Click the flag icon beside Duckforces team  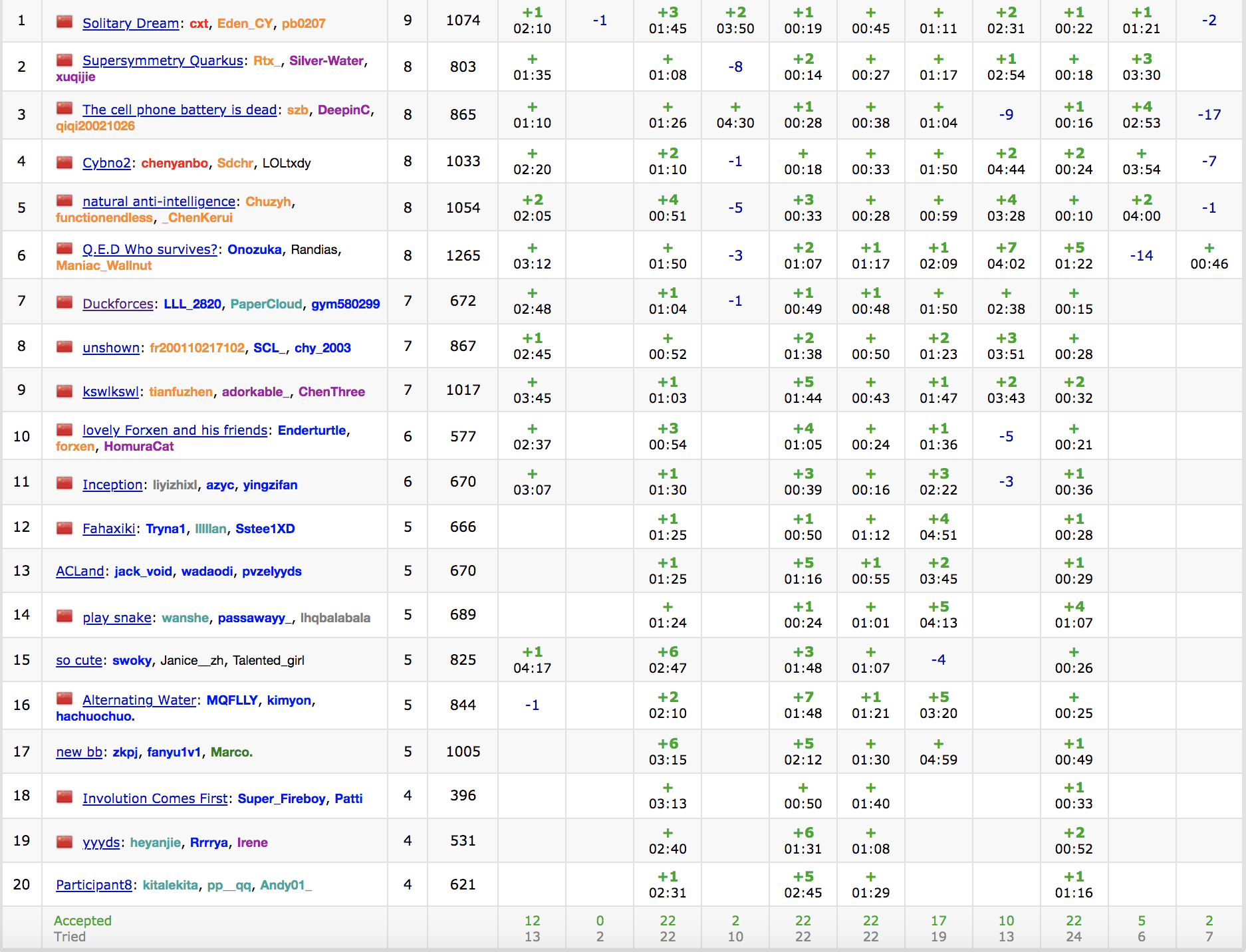point(64,303)
